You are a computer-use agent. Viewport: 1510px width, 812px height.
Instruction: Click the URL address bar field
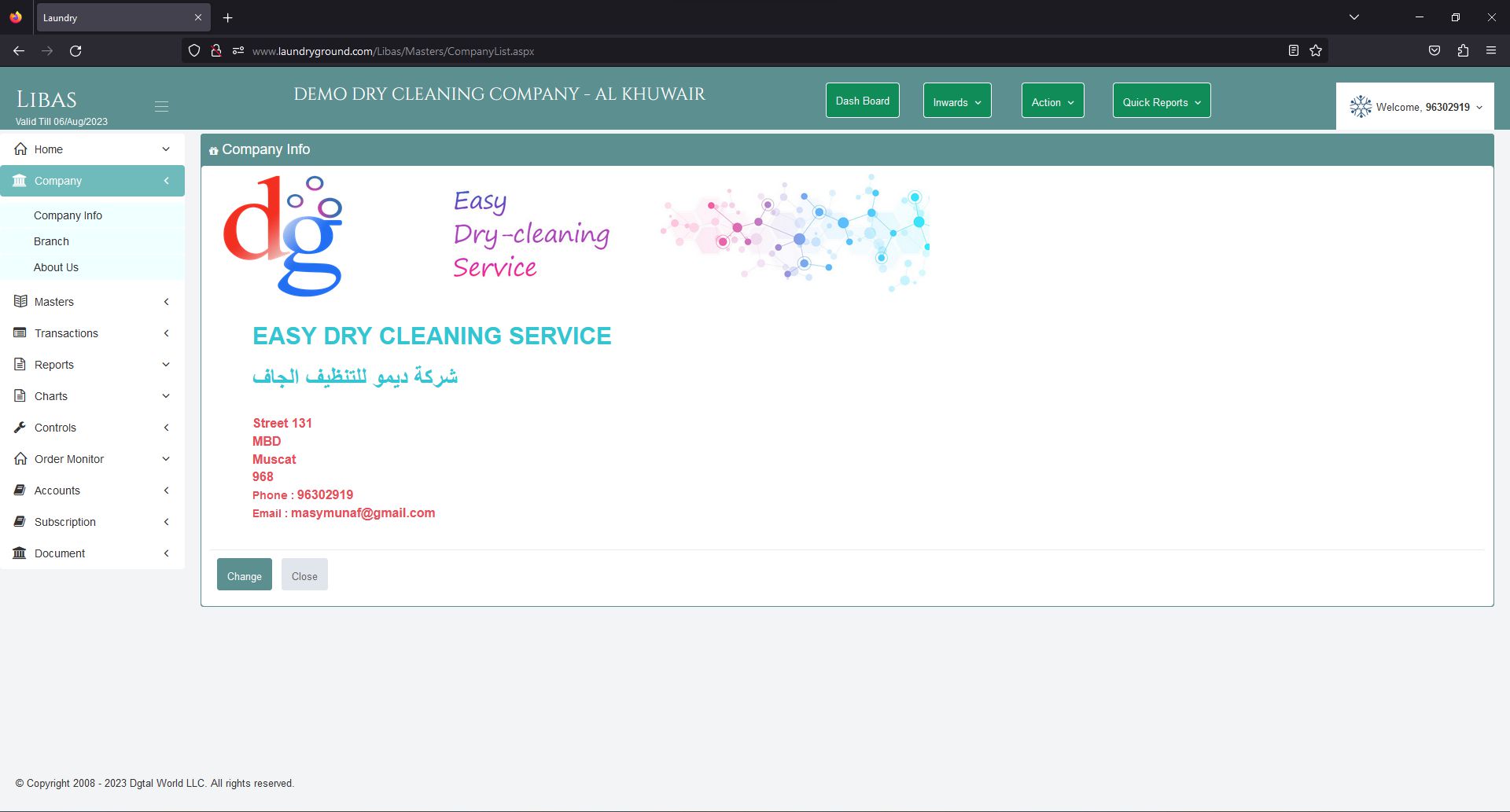[x=755, y=51]
